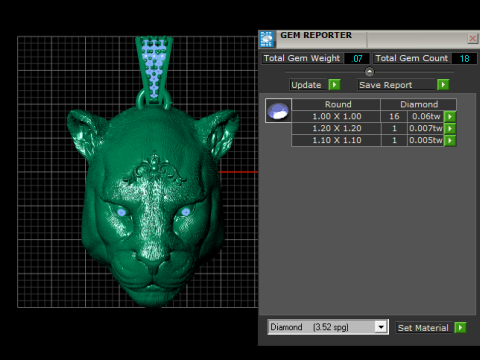480x360 pixels.
Task: Click the Total Gem Weight label
Action: (302, 58)
